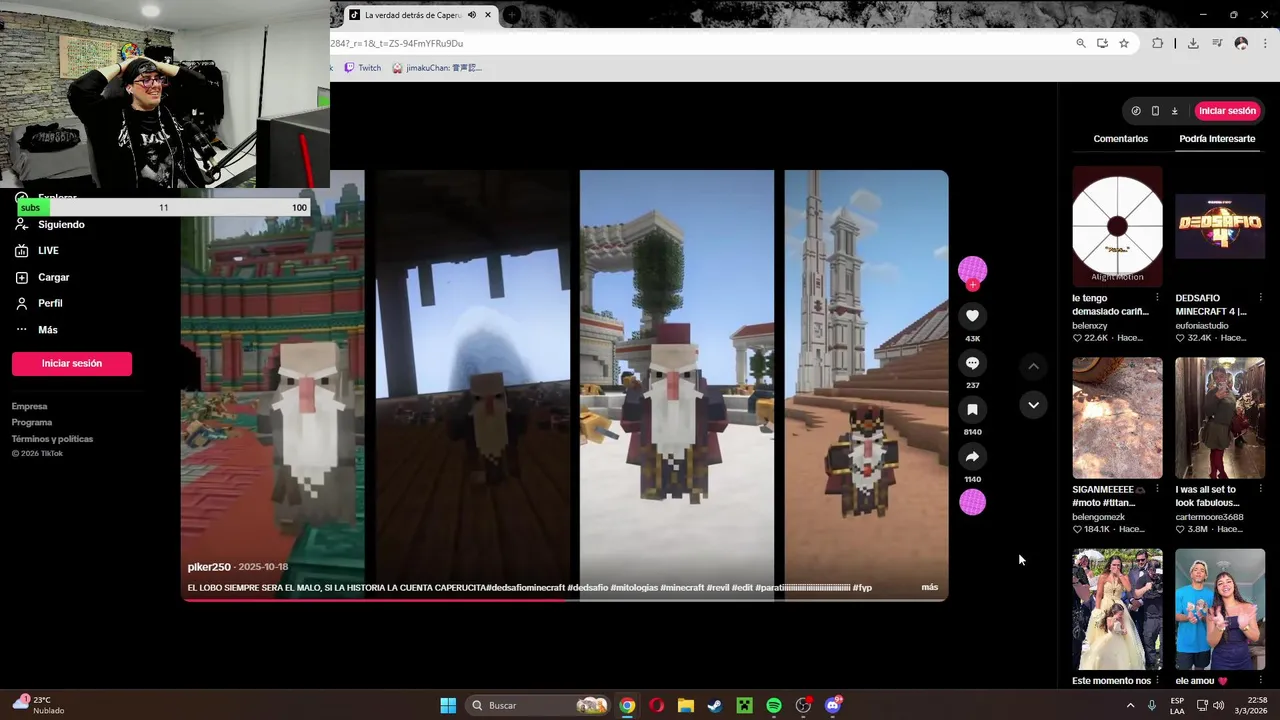Viewport: 1280px width, 720px height.
Task: Click the header Iniciar sesión button
Action: coord(1227,111)
